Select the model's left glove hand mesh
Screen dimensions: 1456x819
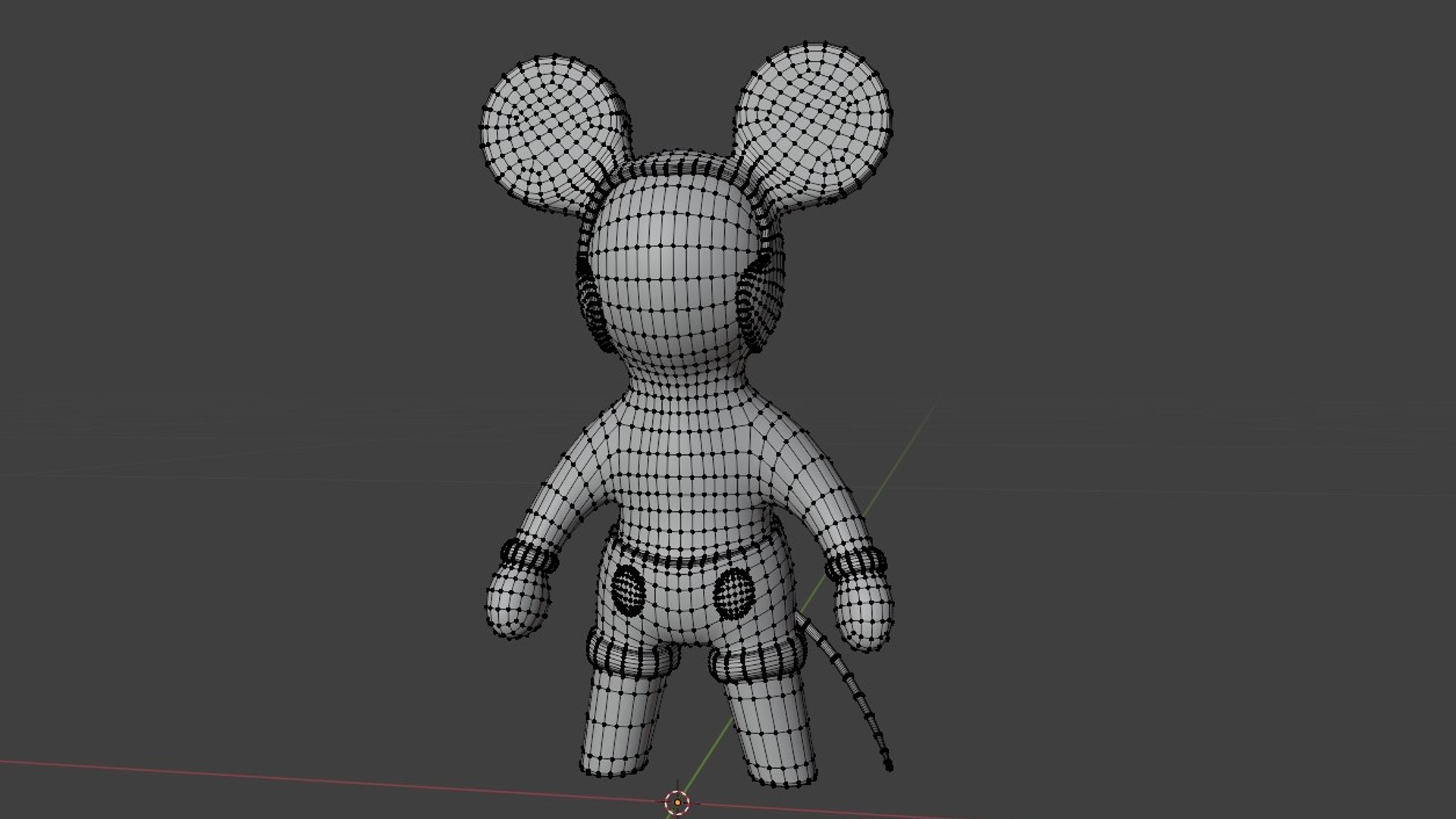(x=518, y=602)
